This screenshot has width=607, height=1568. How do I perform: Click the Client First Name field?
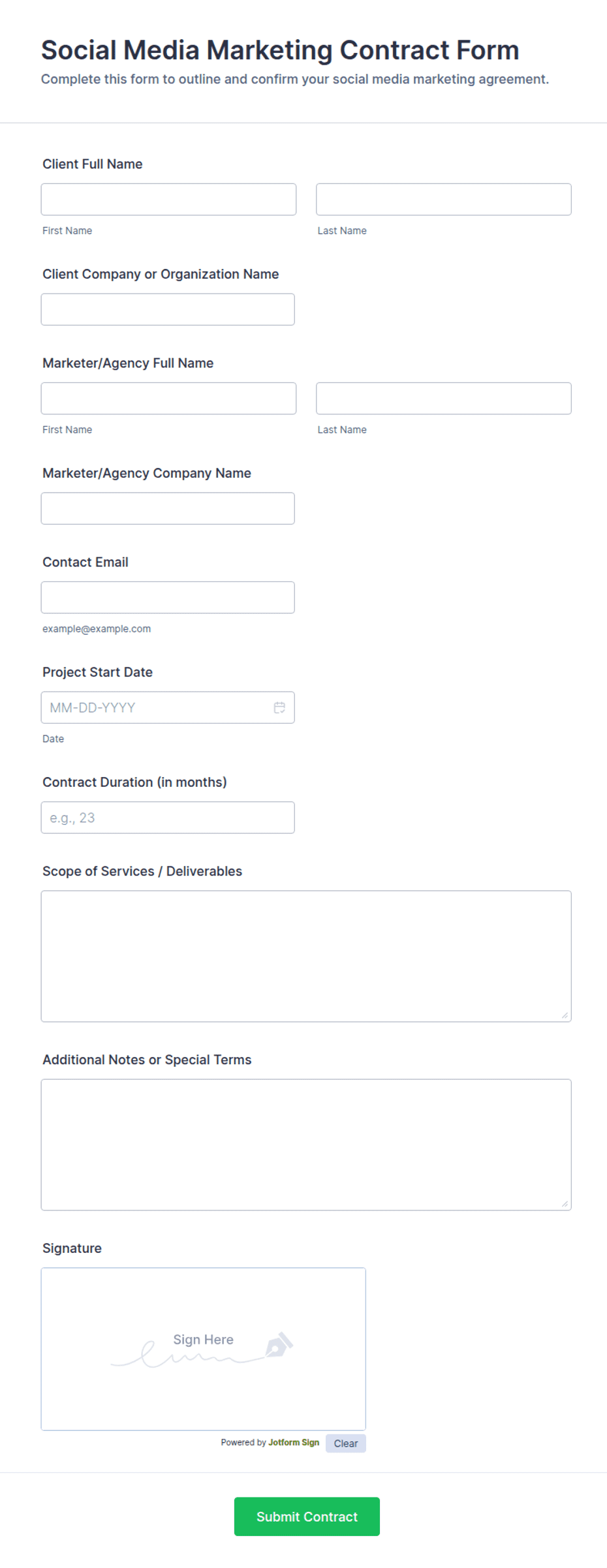(168, 199)
